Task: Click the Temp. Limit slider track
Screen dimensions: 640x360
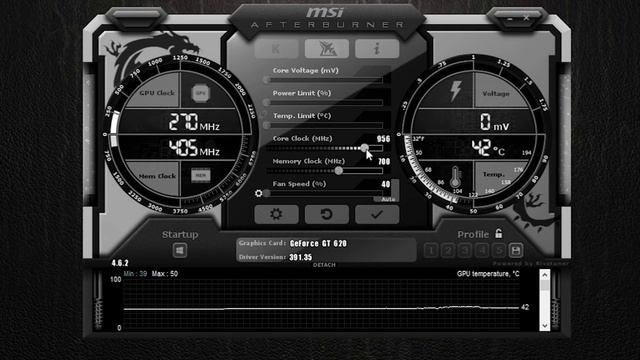Action: 325,125
